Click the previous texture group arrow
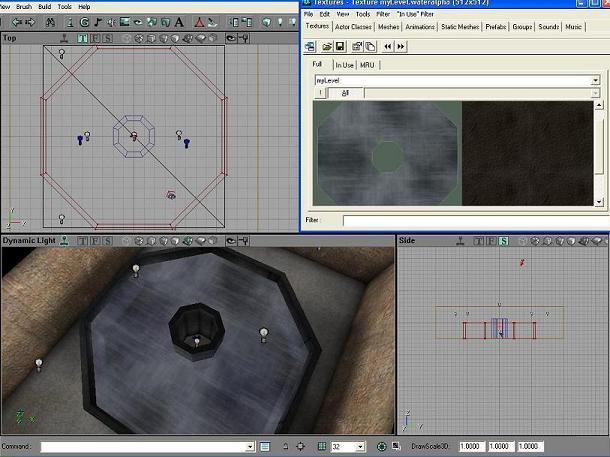 tap(387, 46)
